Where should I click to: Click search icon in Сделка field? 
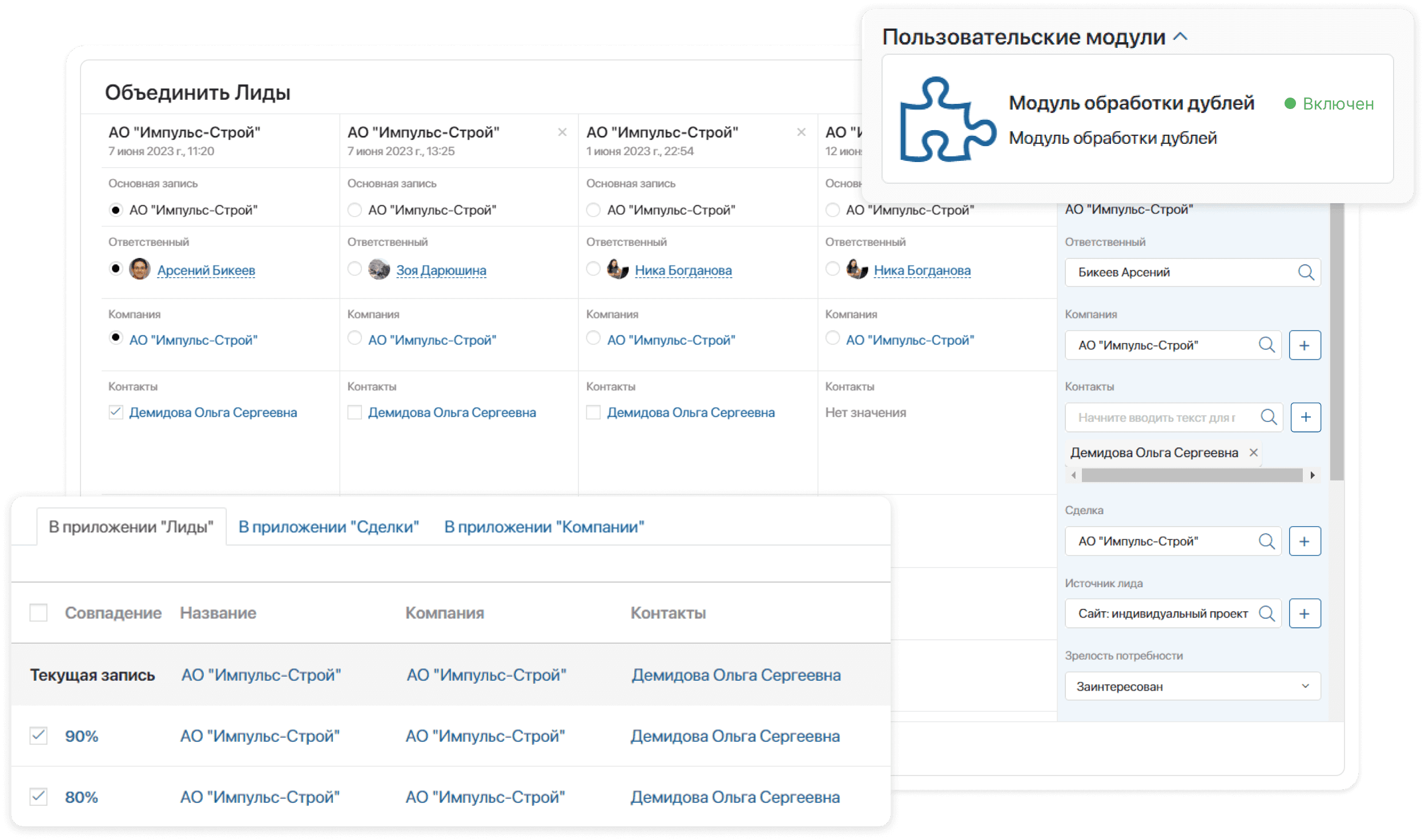pos(1266,541)
